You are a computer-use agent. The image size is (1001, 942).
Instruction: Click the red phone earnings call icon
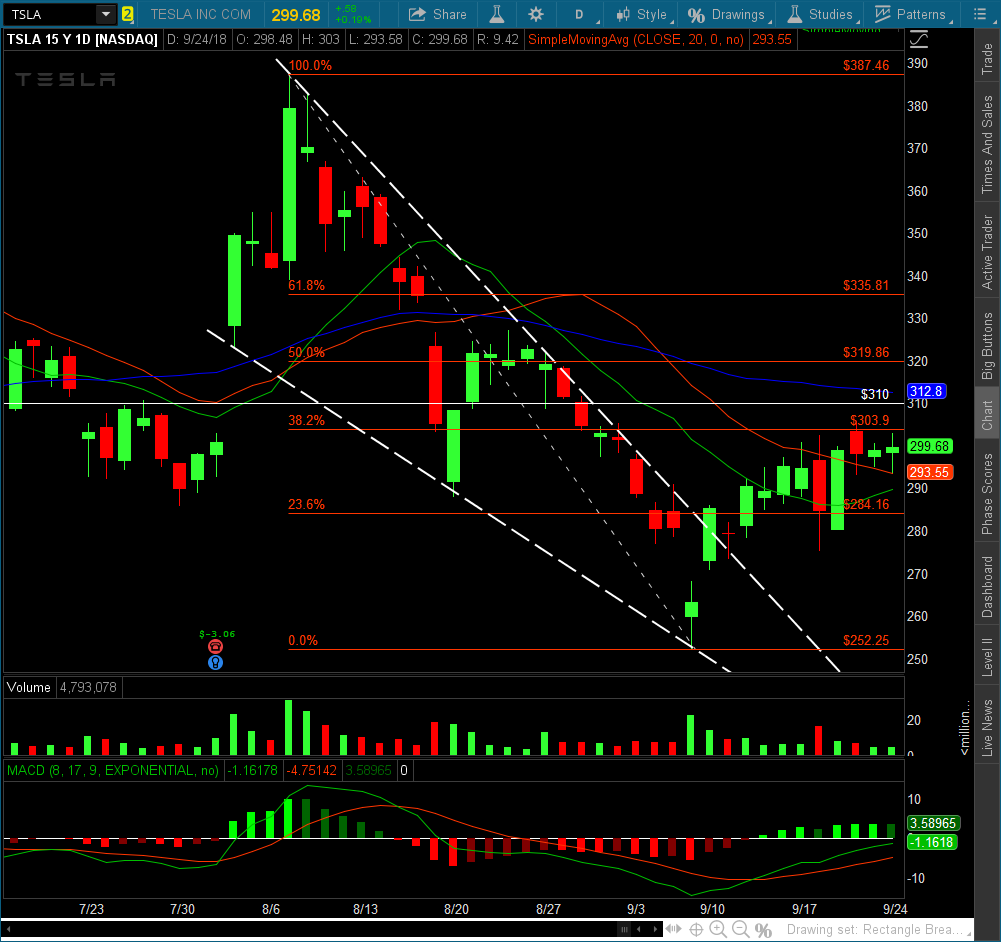point(216,647)
